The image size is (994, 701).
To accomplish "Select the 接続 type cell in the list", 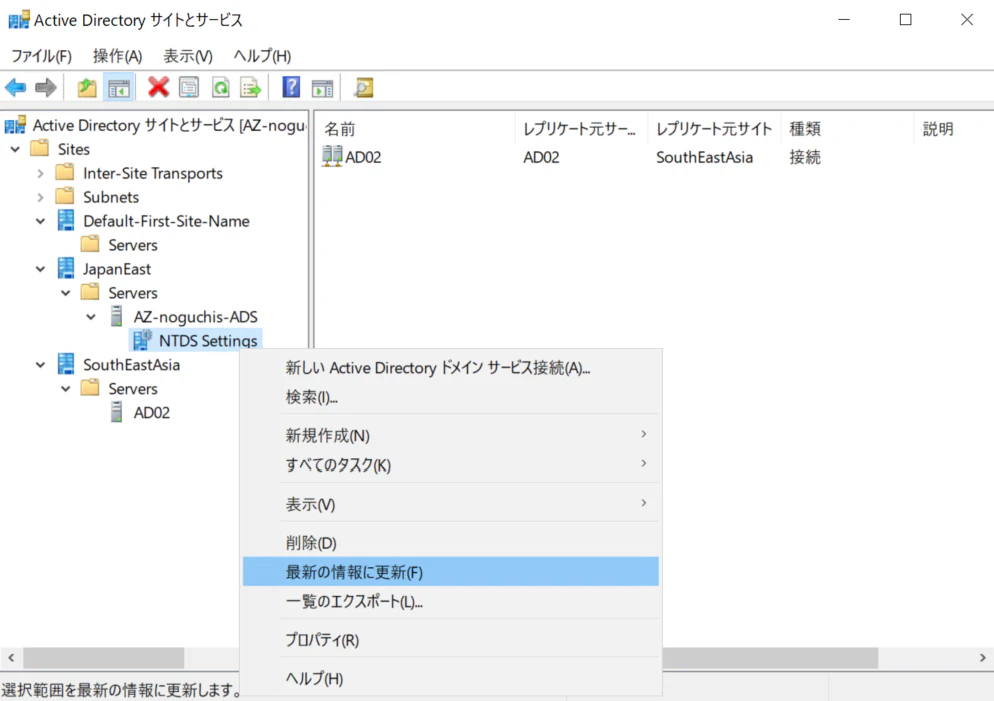I will click(804, 157).
